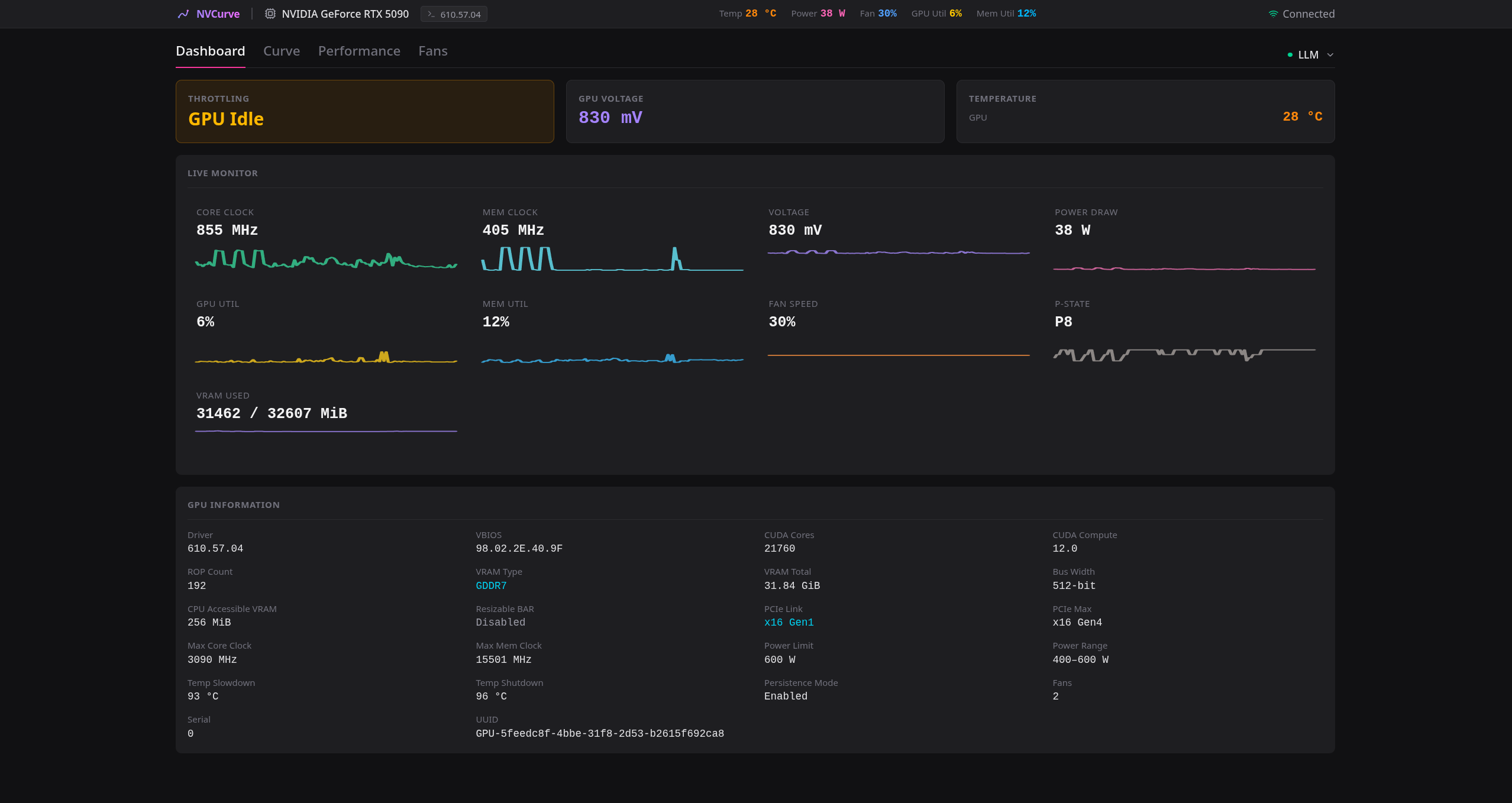Click the P-State sparkline graph
Image resolution: width=1512 pixels, height=803 pixels.
(1184, 355)
